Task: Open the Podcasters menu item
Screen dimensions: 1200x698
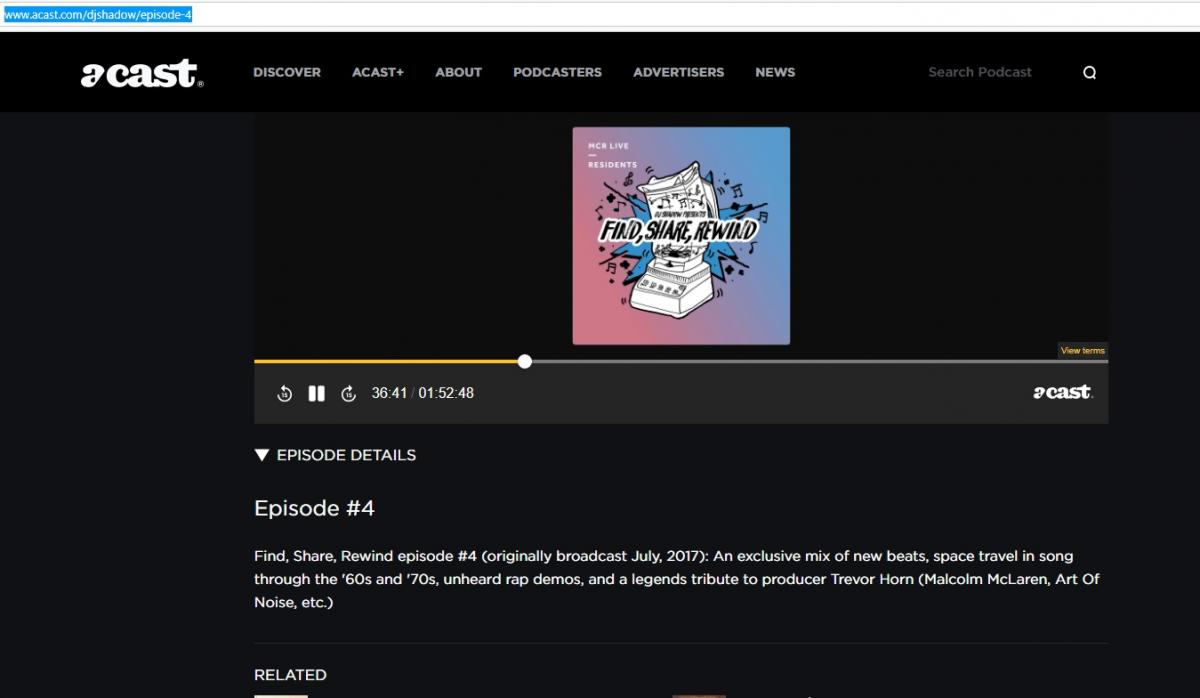Action: pos(557,72)
